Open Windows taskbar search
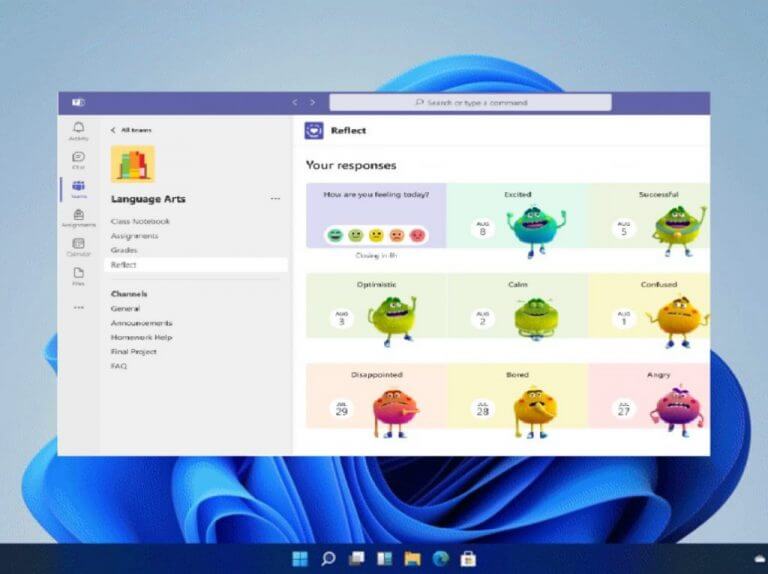 328,559
